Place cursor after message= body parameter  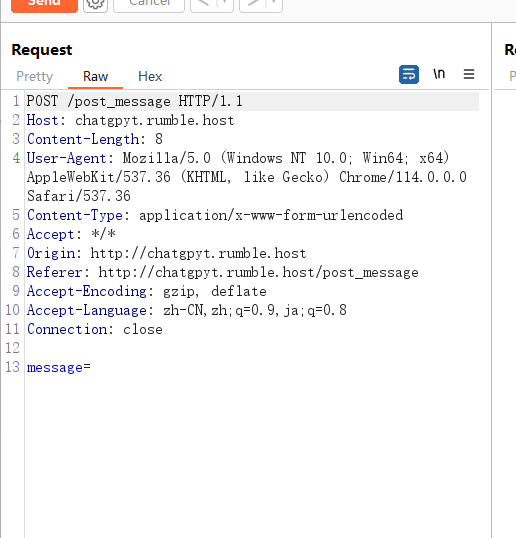(x=91, y=367)
